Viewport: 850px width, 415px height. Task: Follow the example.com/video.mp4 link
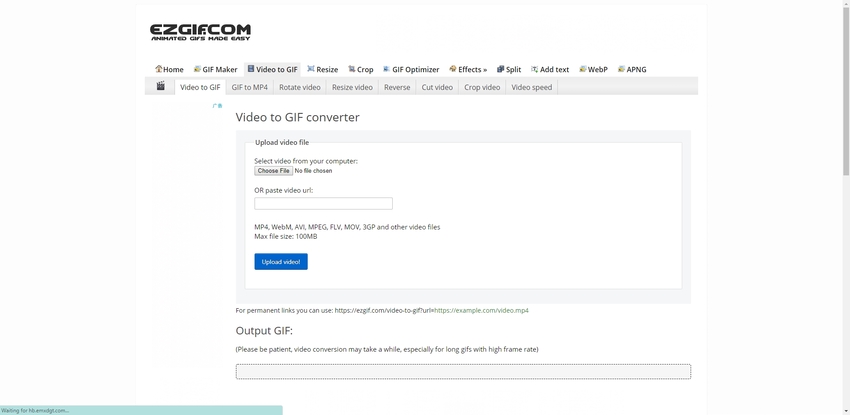click(481, 311)
